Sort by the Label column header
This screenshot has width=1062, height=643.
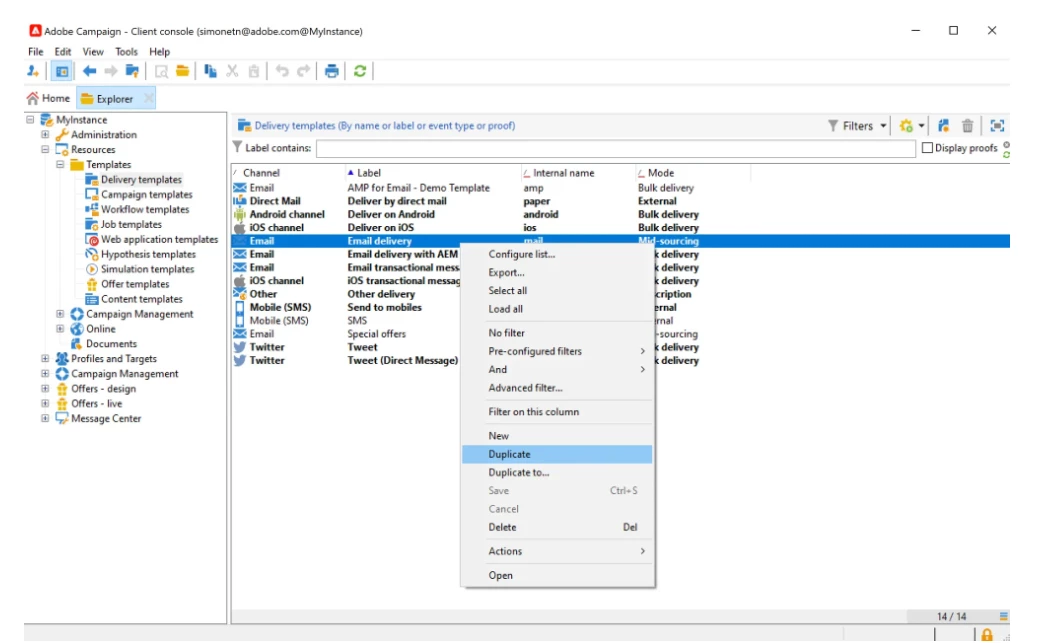coord(433,173)
